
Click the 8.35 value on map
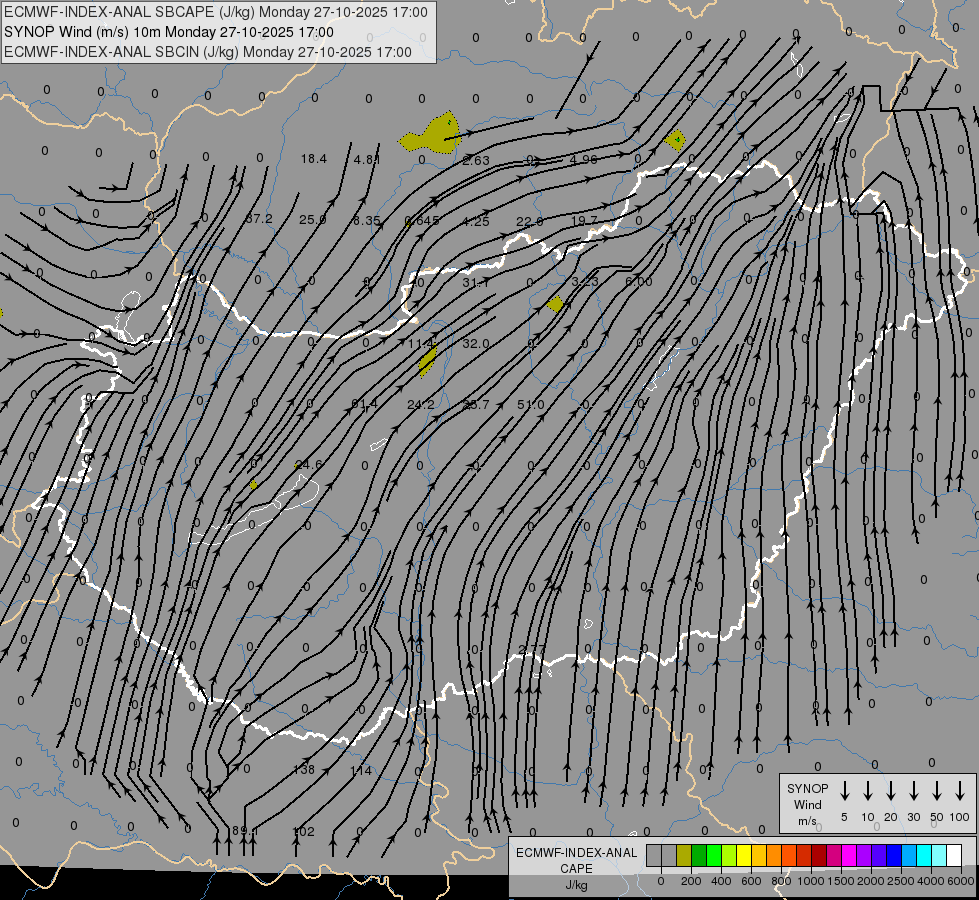[x=367, y=220]
